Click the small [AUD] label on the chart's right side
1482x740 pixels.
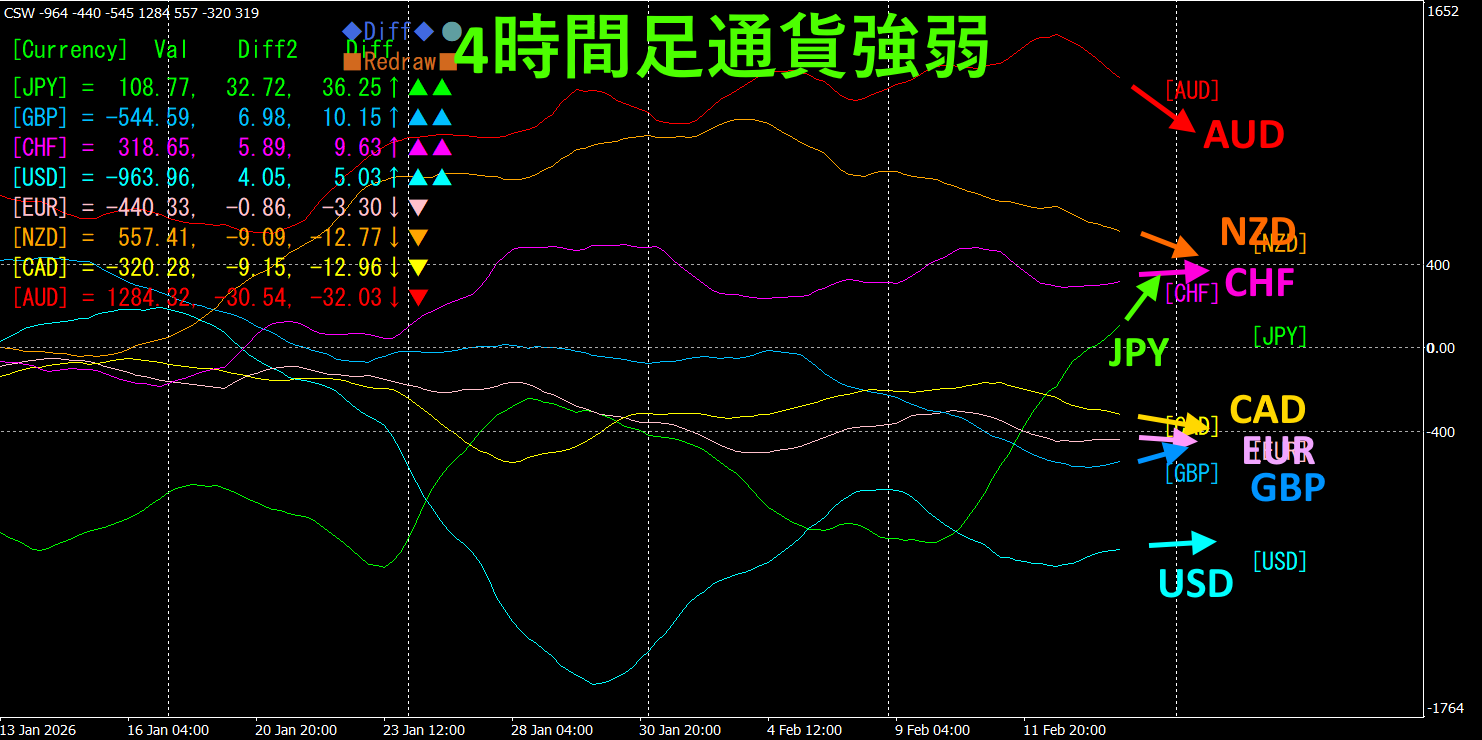(x=1192, y=91)
